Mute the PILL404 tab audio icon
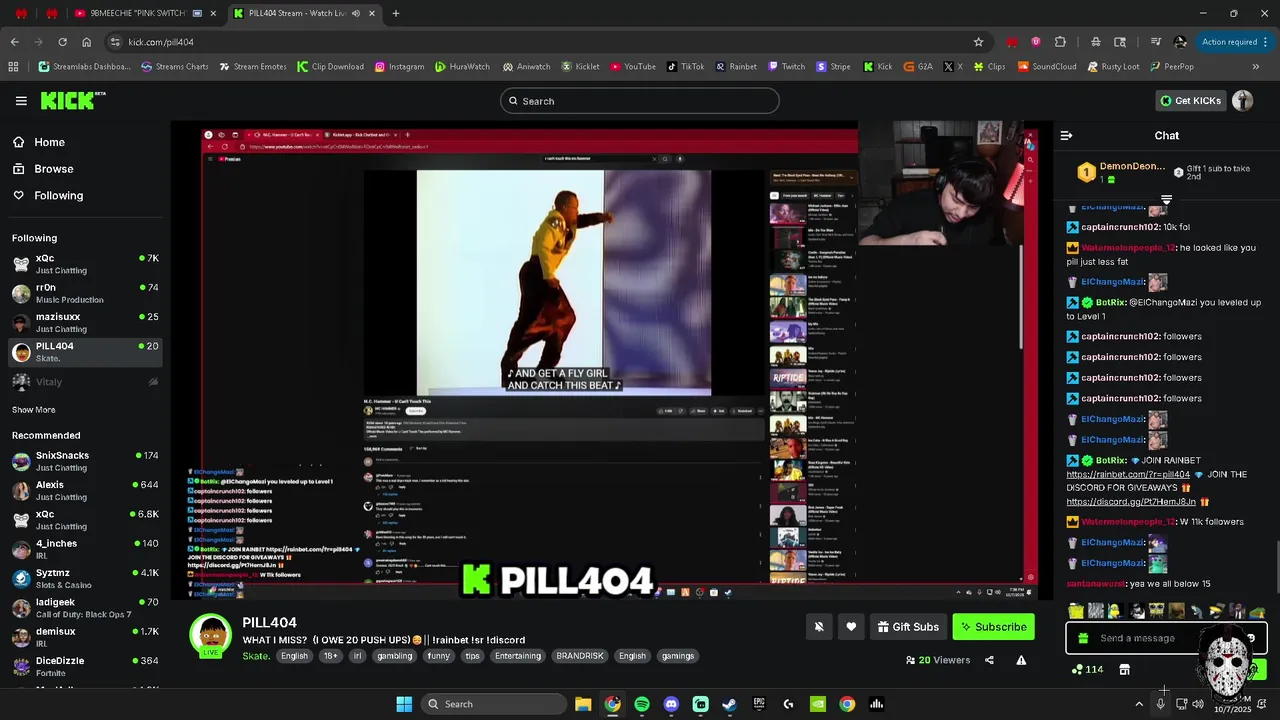 click(x=355, y=13)
